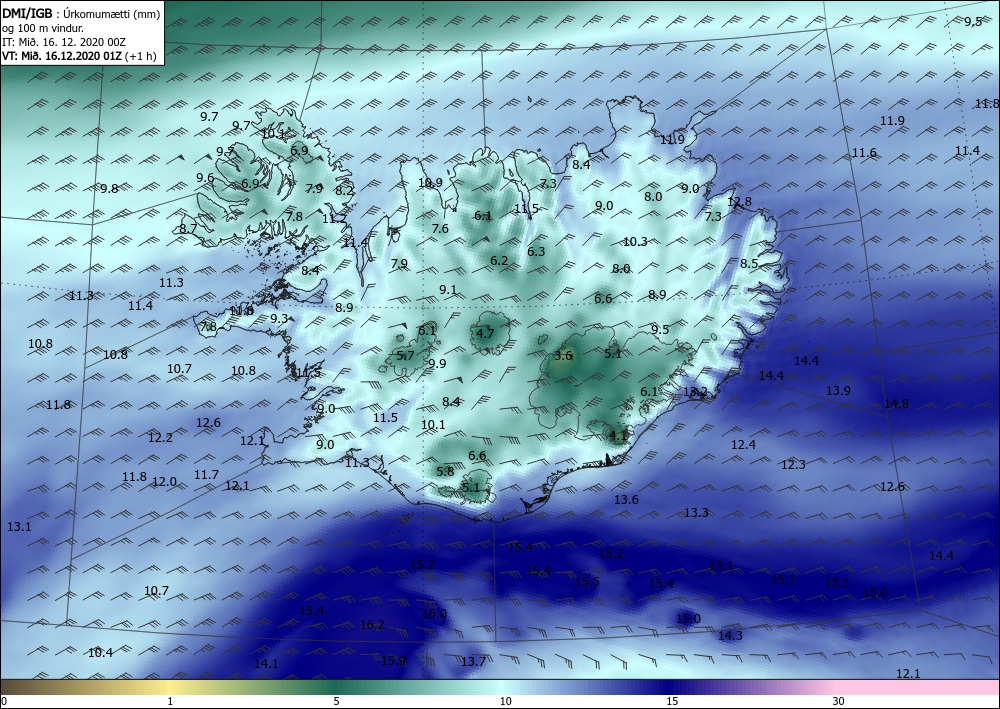
Task: Click the 14.3 value near the bottom
Action: pyautogui.click(x=730, y=636)
